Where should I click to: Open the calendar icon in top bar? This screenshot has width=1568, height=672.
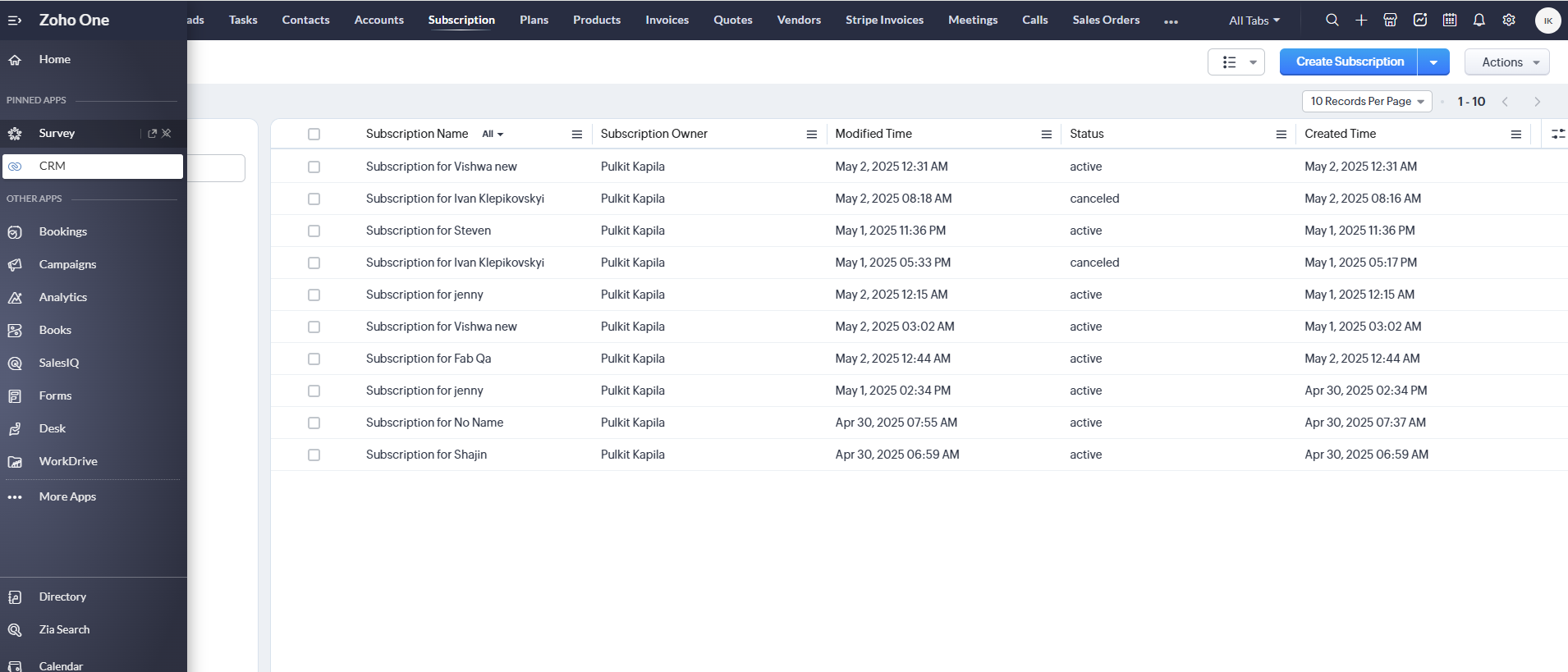click(x=1450, y=20)
